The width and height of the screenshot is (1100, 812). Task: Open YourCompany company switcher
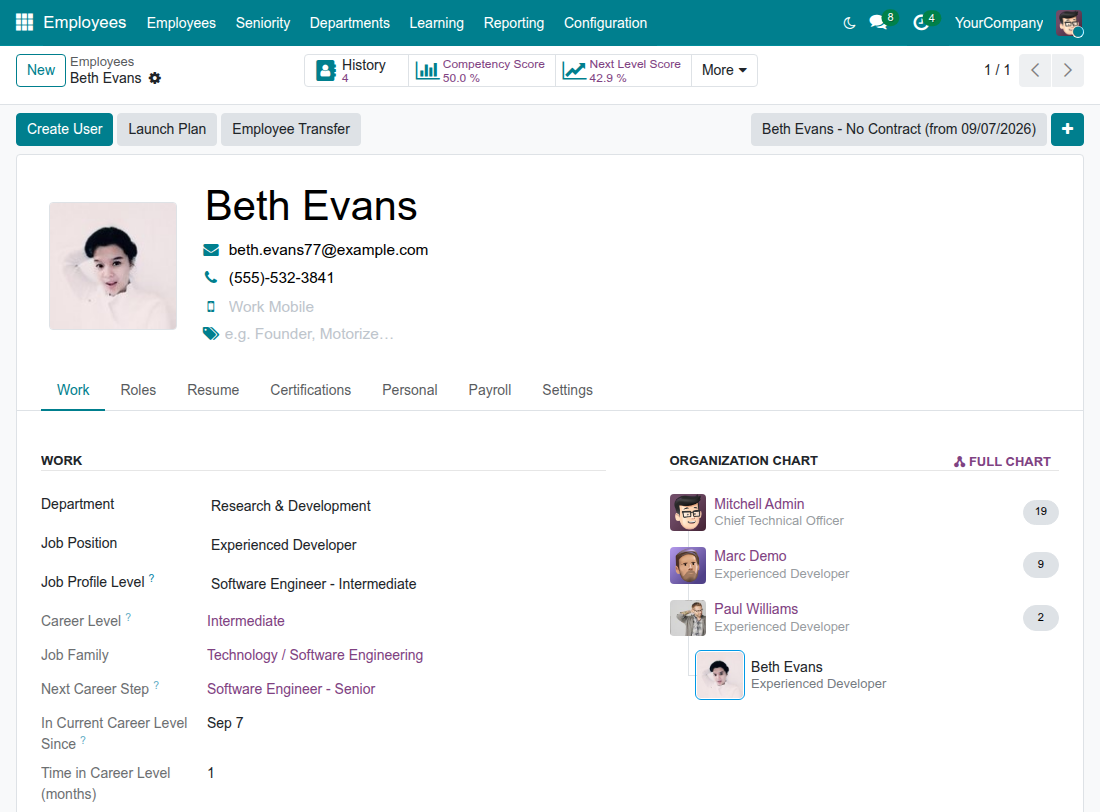(998, 23)
